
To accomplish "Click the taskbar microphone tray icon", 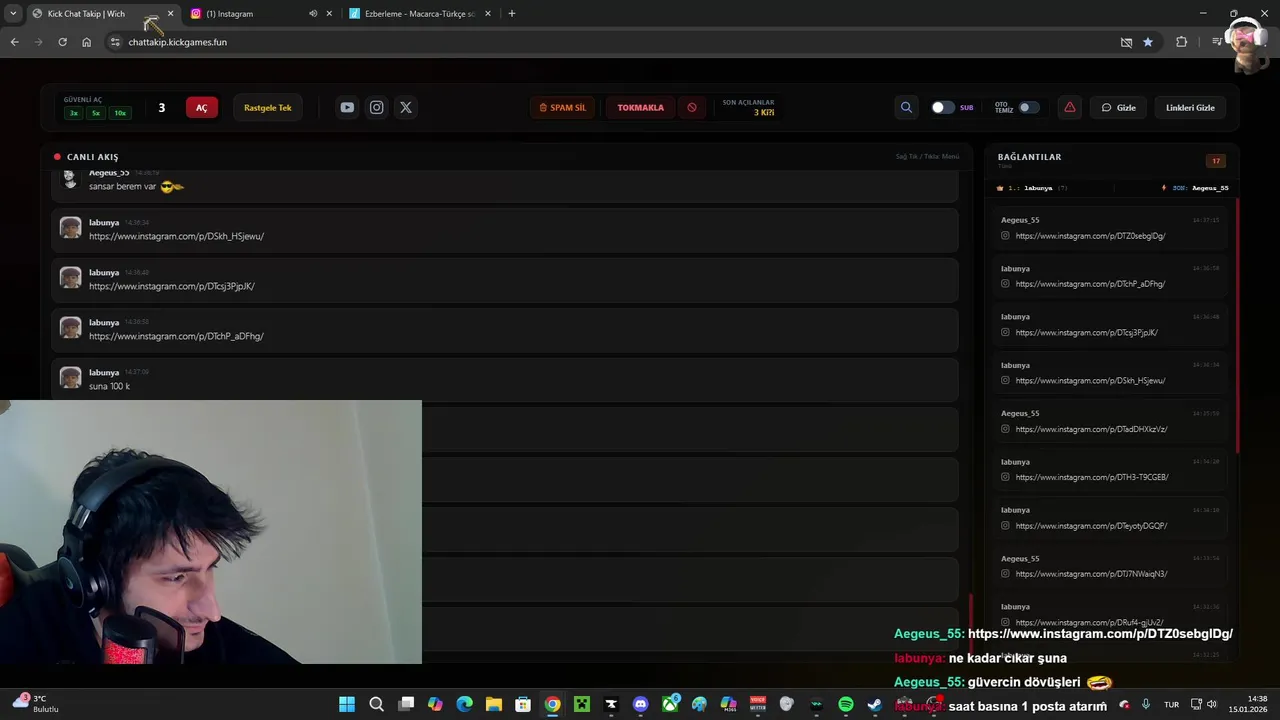I will pyautogui.click(x=1146, y=704).
